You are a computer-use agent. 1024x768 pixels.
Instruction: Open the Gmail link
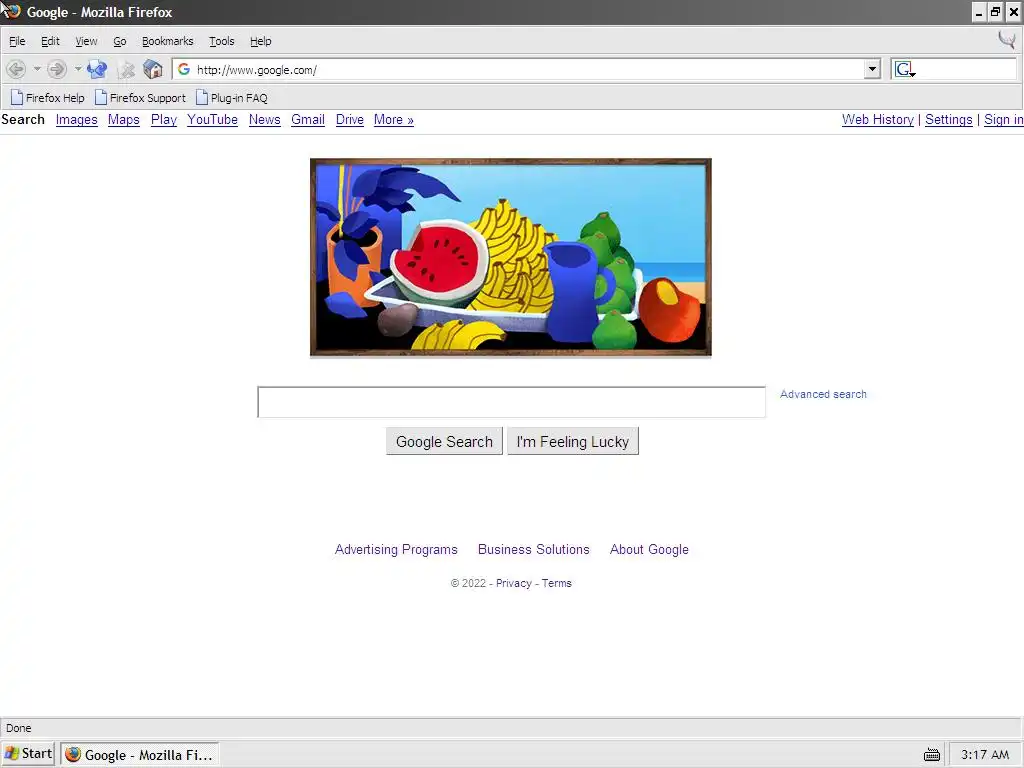pos(308,120)
